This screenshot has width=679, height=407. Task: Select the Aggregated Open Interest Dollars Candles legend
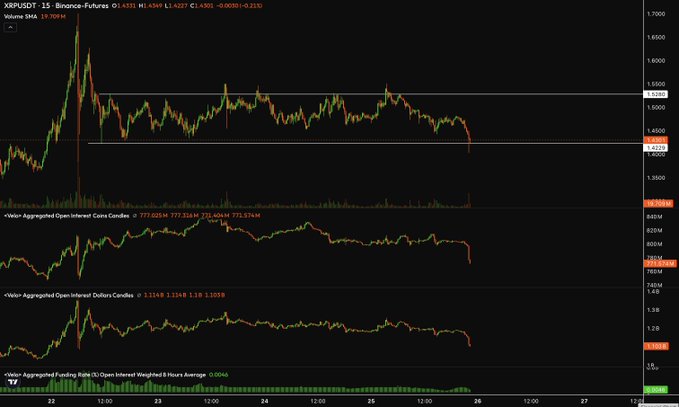point(69,295)
